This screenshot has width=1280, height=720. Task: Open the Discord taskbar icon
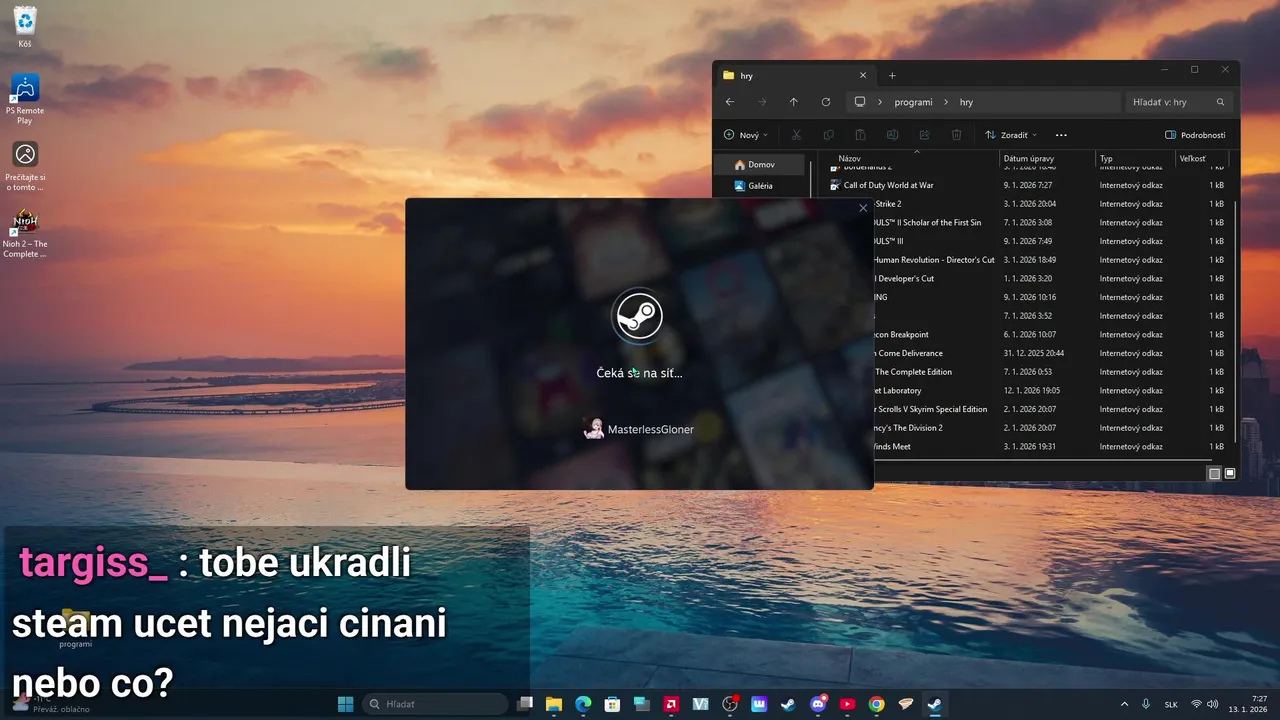tap(818, 704)
